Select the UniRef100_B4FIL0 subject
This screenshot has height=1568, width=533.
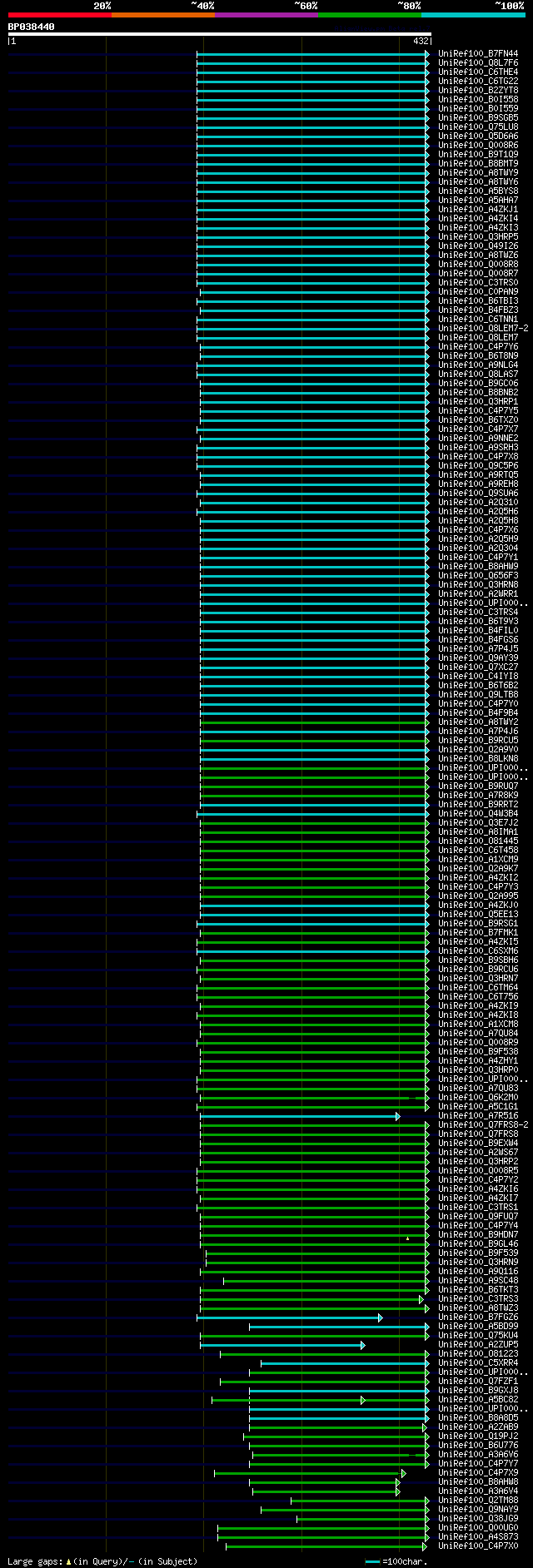478,631
